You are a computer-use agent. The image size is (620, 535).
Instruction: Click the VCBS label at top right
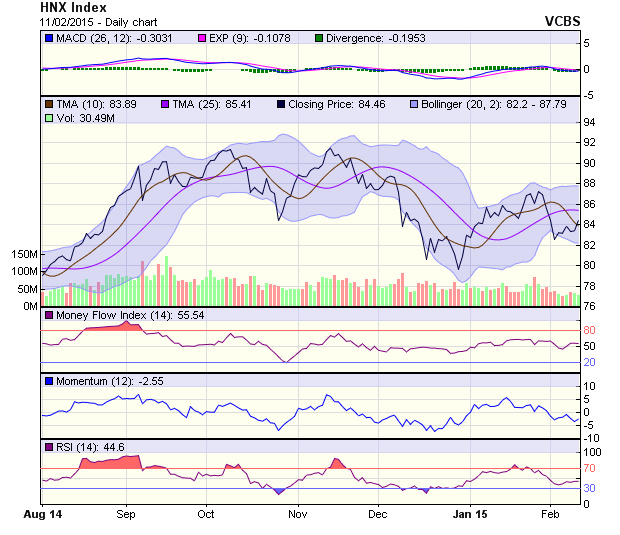562,20
